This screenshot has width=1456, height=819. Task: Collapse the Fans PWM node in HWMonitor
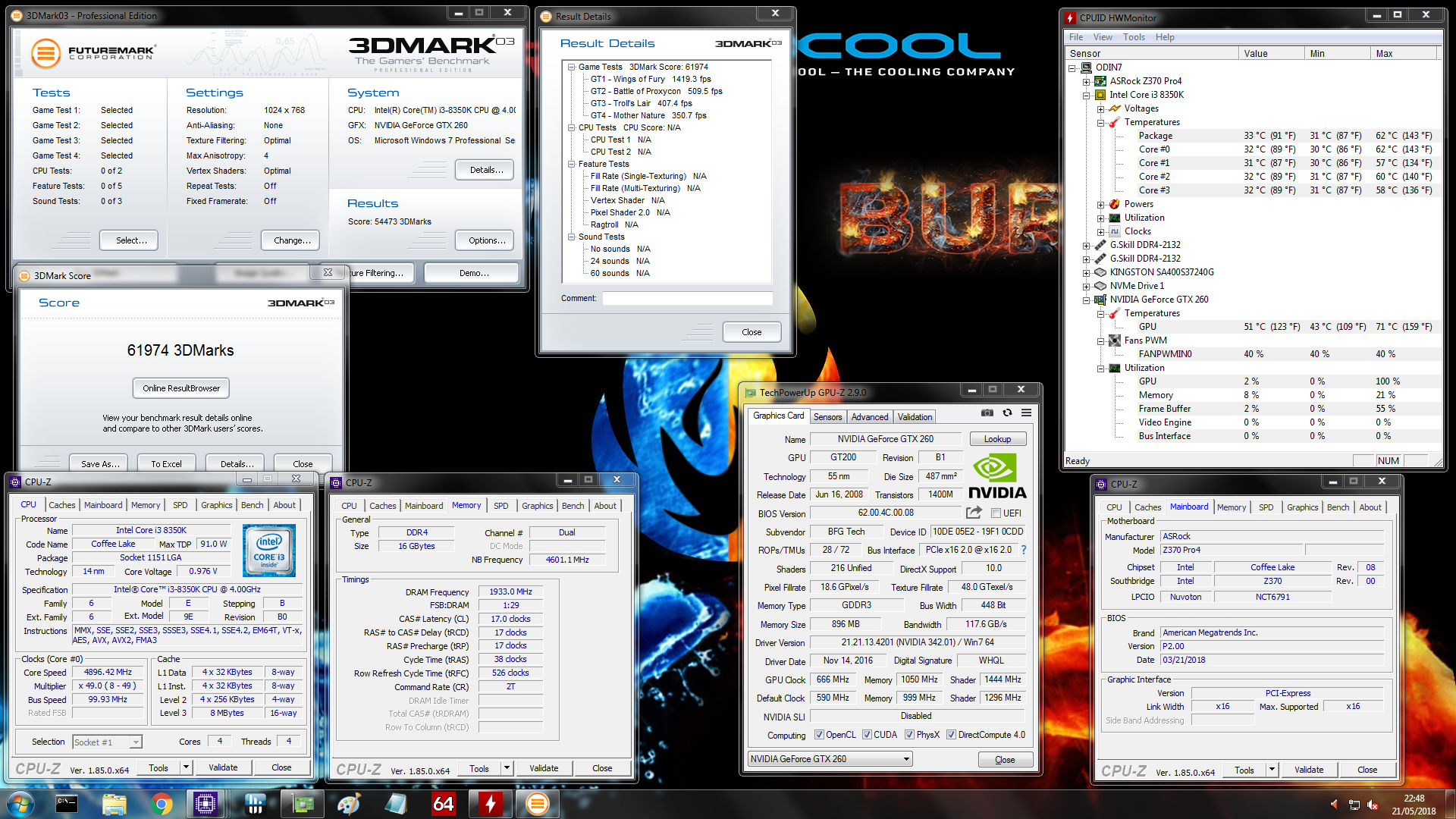coord(1100,340)
